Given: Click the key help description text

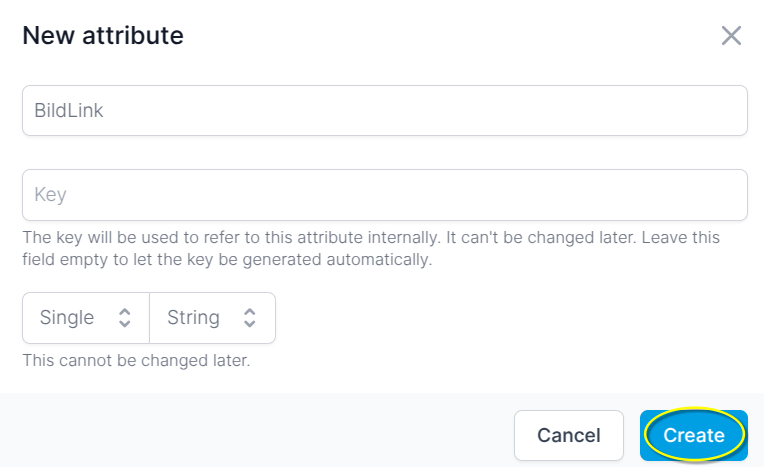Looking at the screenshot, I should point(371,248).
